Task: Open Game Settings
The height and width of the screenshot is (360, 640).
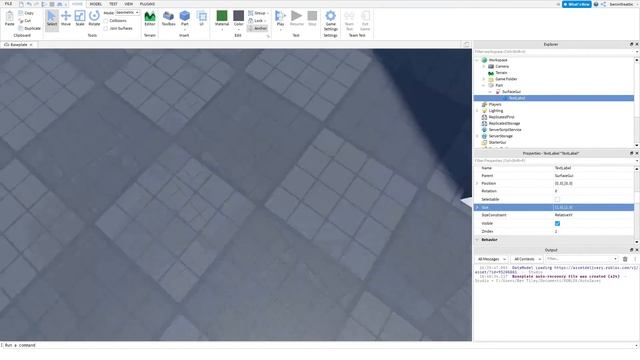Action: (331, 20)
